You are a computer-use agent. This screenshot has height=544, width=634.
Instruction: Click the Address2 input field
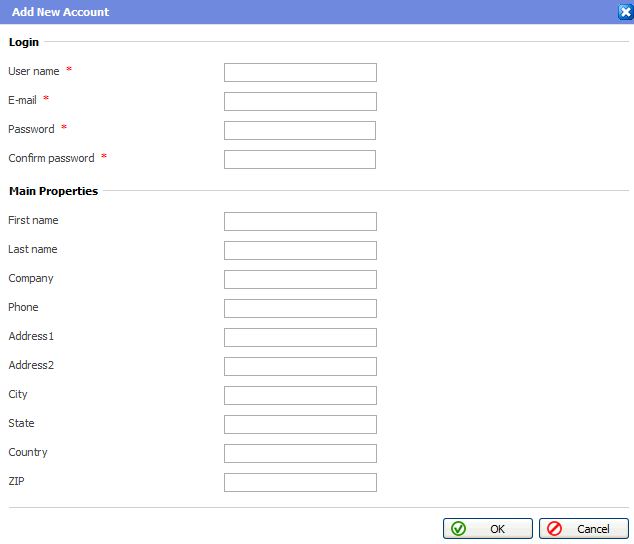(300, 366)
